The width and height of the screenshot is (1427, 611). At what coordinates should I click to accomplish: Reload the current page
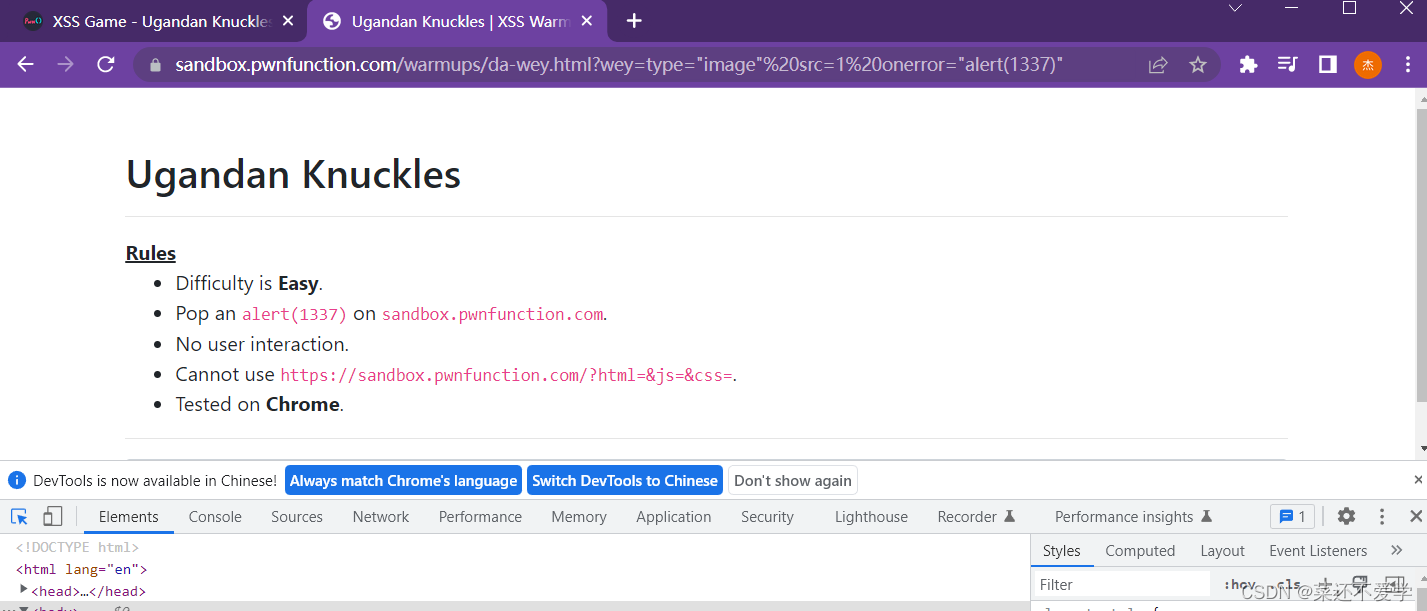106,64
